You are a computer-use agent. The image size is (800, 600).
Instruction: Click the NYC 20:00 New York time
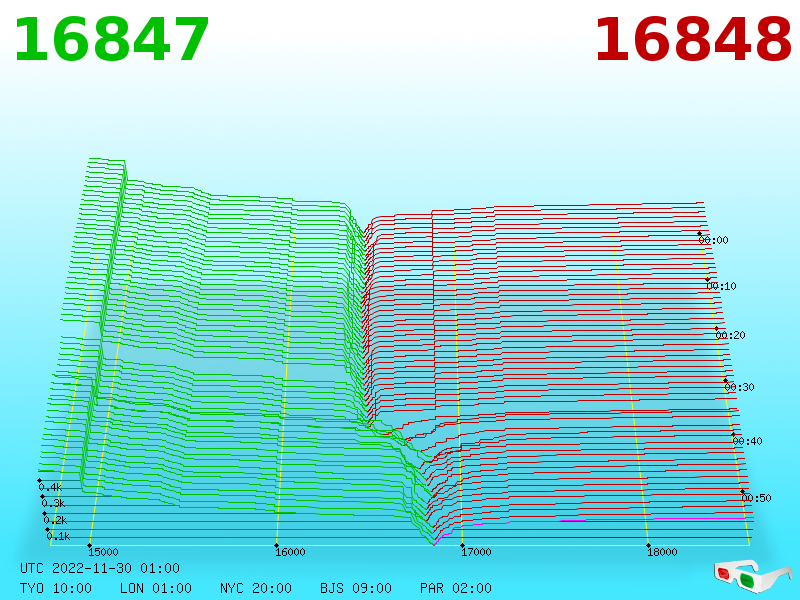click(256, 588)
